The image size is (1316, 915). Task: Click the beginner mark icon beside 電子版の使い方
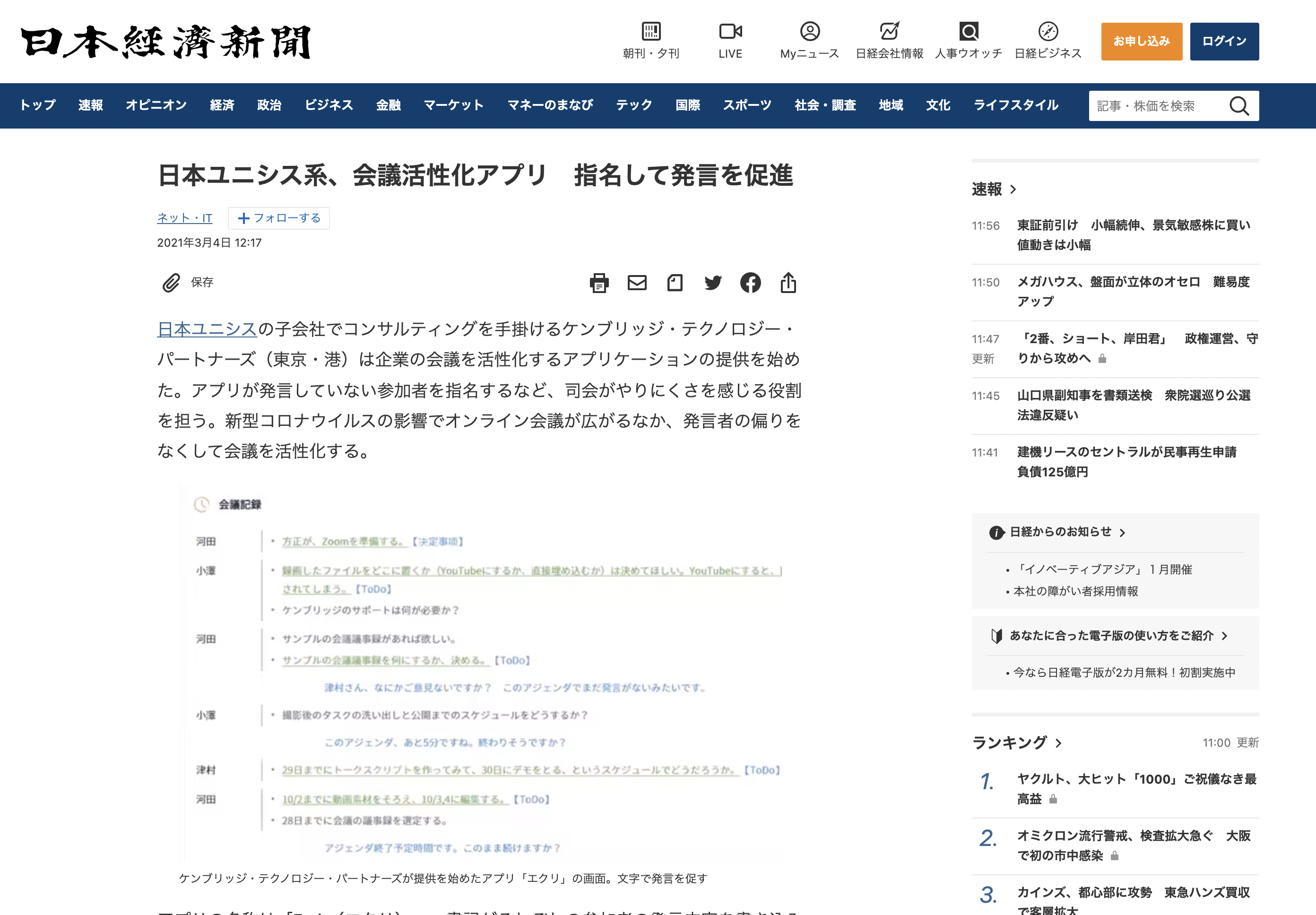996,636
